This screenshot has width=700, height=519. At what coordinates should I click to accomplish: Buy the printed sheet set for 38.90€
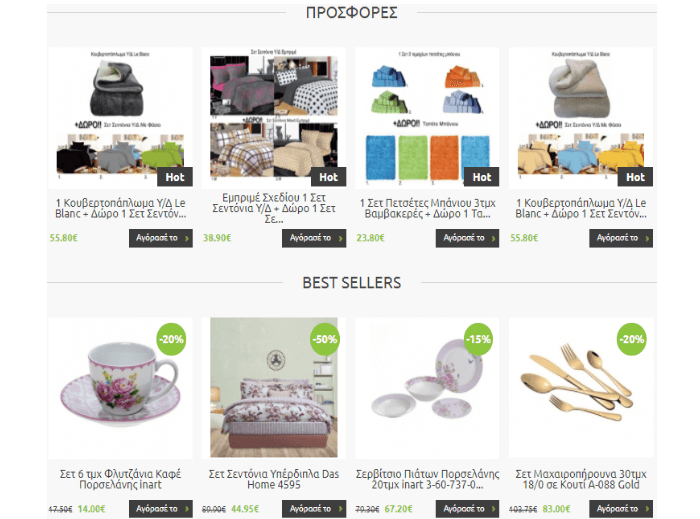314,238
